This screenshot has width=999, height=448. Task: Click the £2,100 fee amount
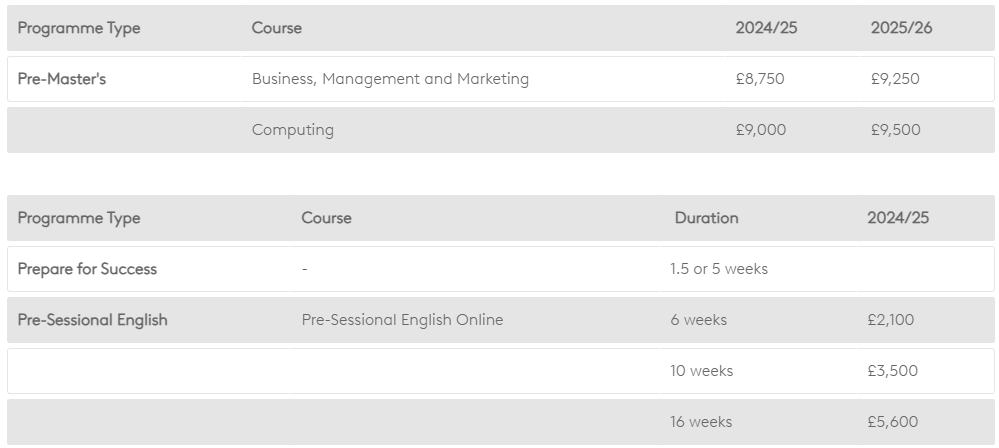(891, 320)
